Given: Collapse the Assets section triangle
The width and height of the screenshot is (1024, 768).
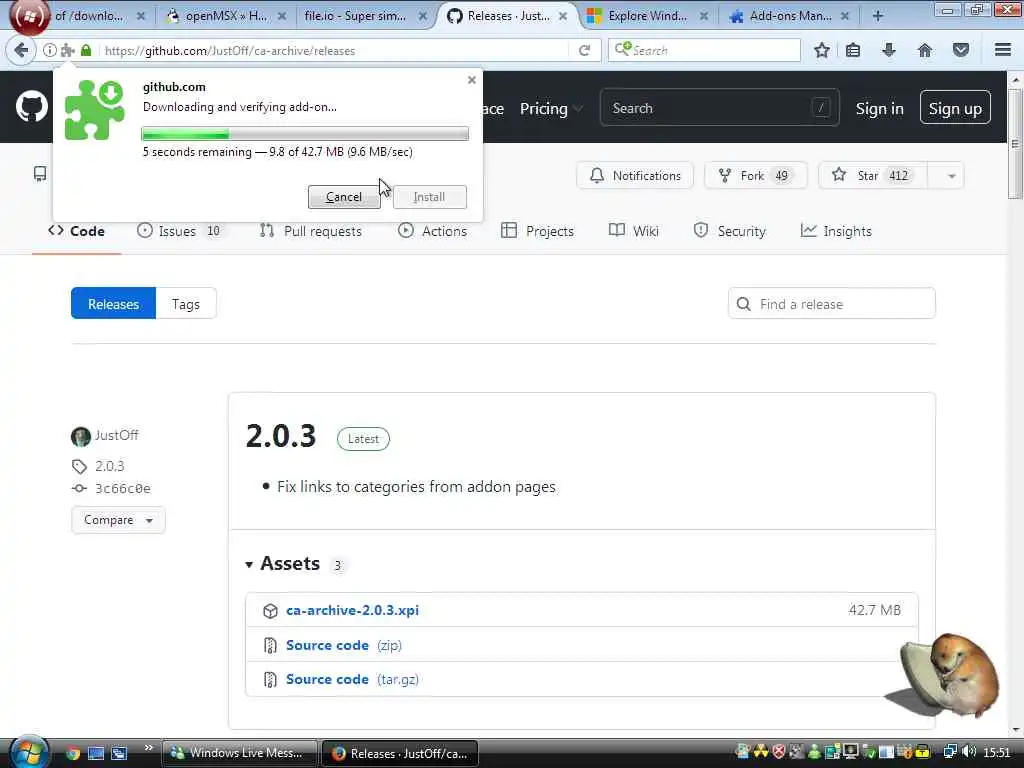Looking at the screenshot, I should (x=249, y=564).
